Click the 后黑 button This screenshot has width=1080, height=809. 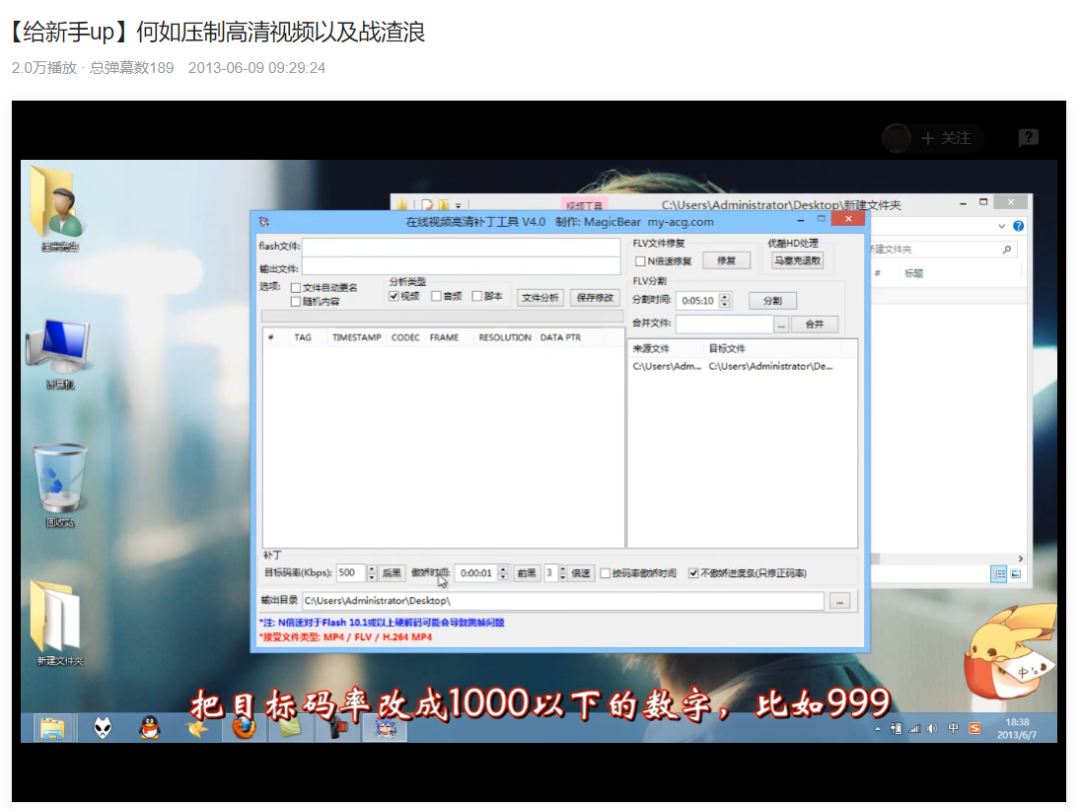391,573
